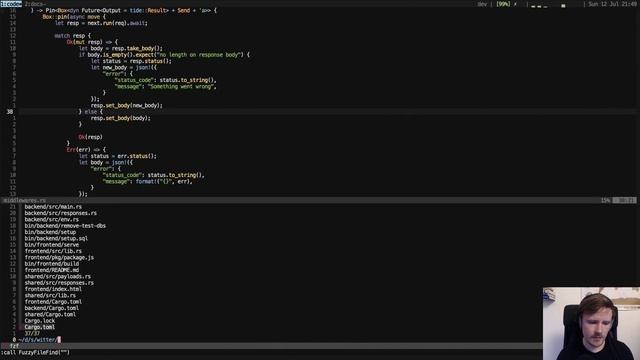Select frontend/pkg/package.js in file list

point(59,258)
